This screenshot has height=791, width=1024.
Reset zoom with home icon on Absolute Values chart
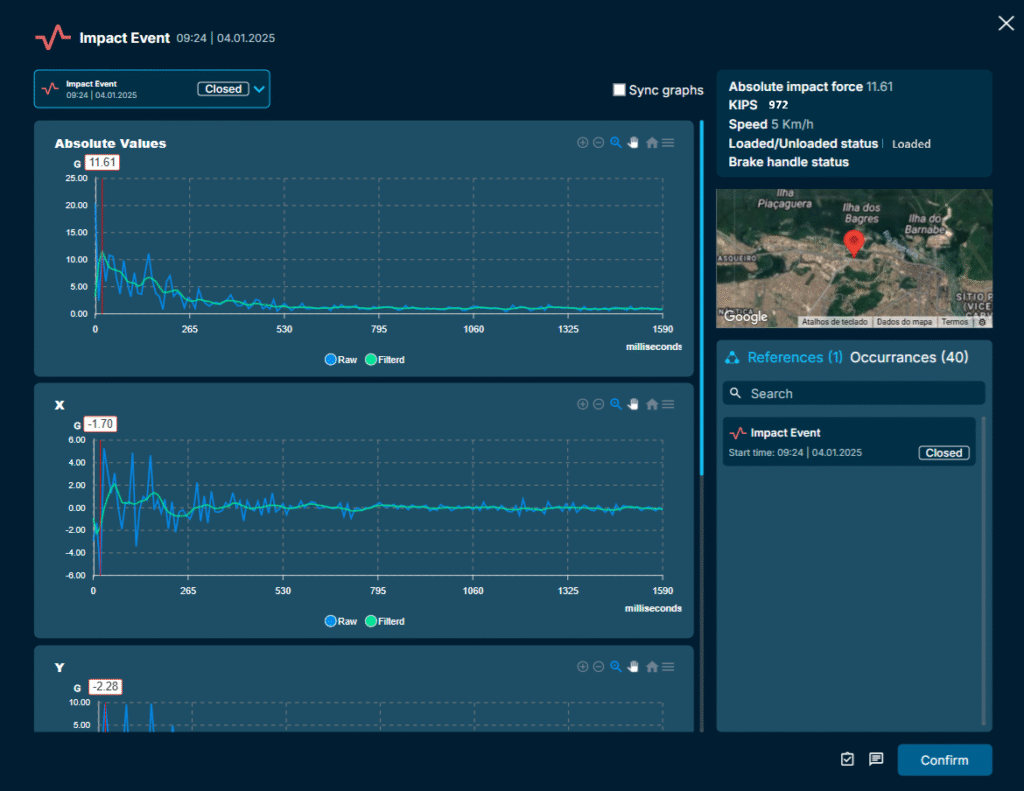652,143
